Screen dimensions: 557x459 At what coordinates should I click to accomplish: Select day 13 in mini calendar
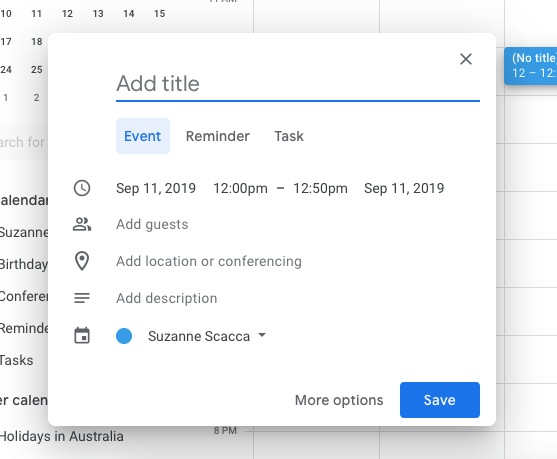(x=98, y=14)
